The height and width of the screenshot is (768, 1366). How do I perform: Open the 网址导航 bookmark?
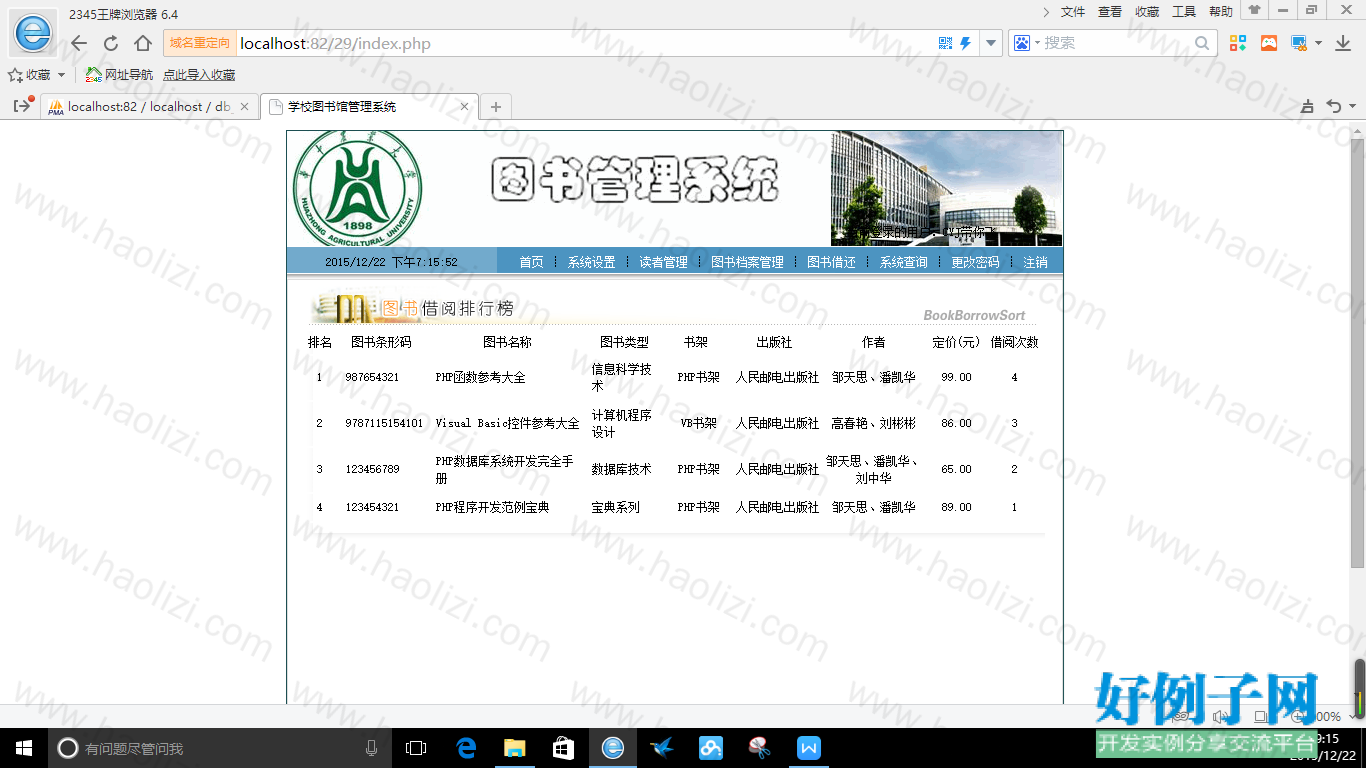[119, 75]
